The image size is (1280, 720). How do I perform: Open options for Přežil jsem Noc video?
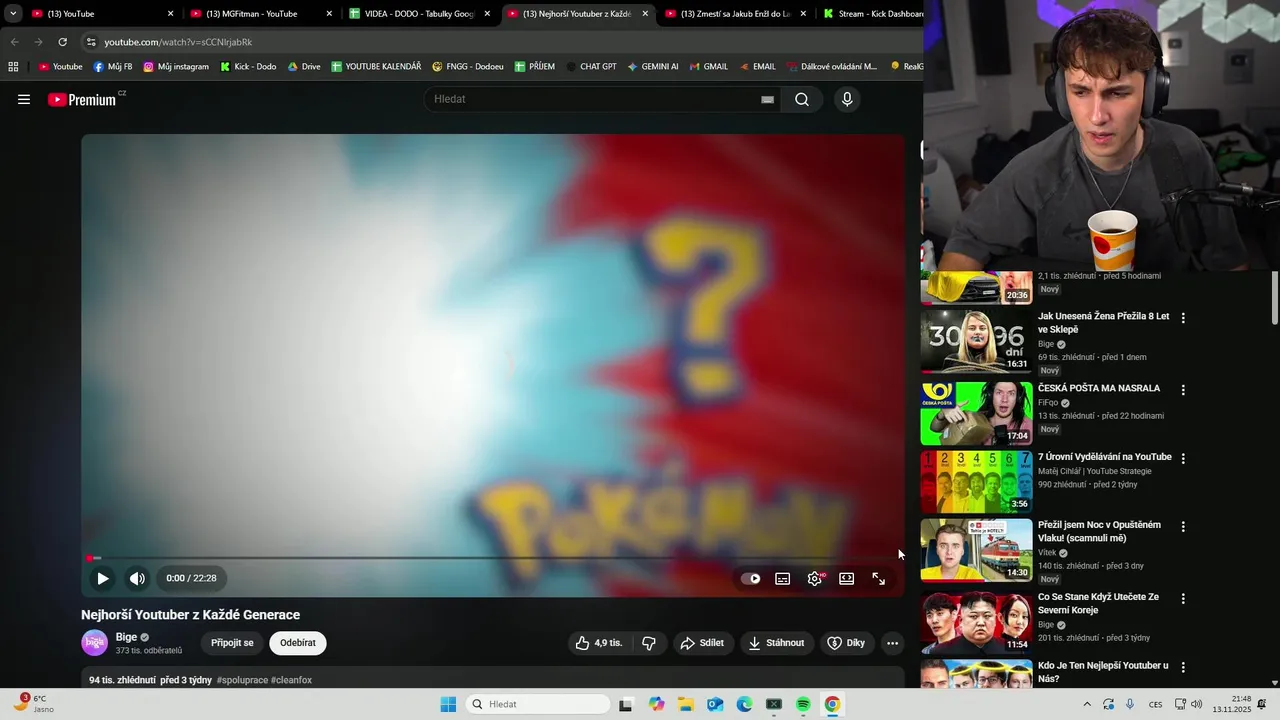[x=1183, y=527]
